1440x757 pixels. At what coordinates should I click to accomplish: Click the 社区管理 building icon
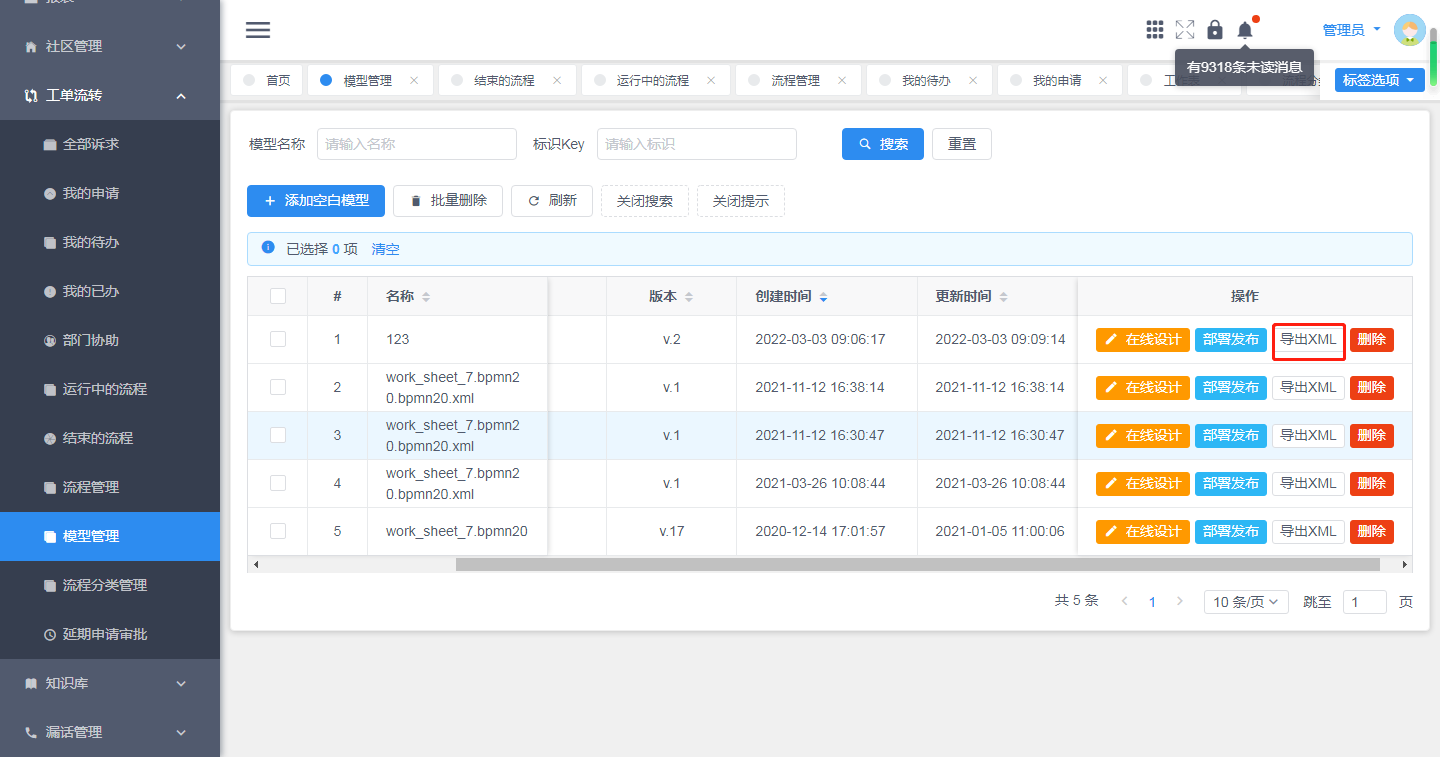(31, 47)
